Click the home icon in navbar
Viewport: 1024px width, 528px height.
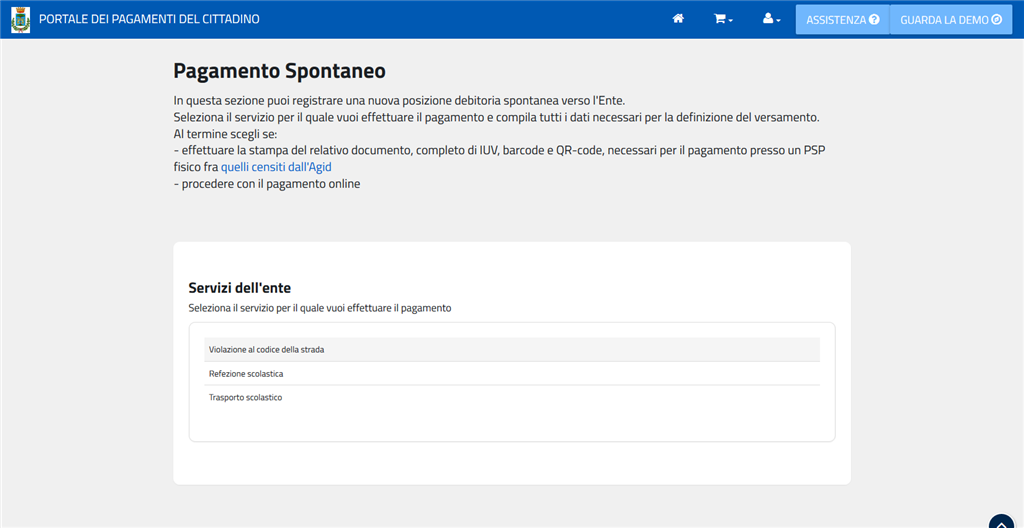point(678,19)
